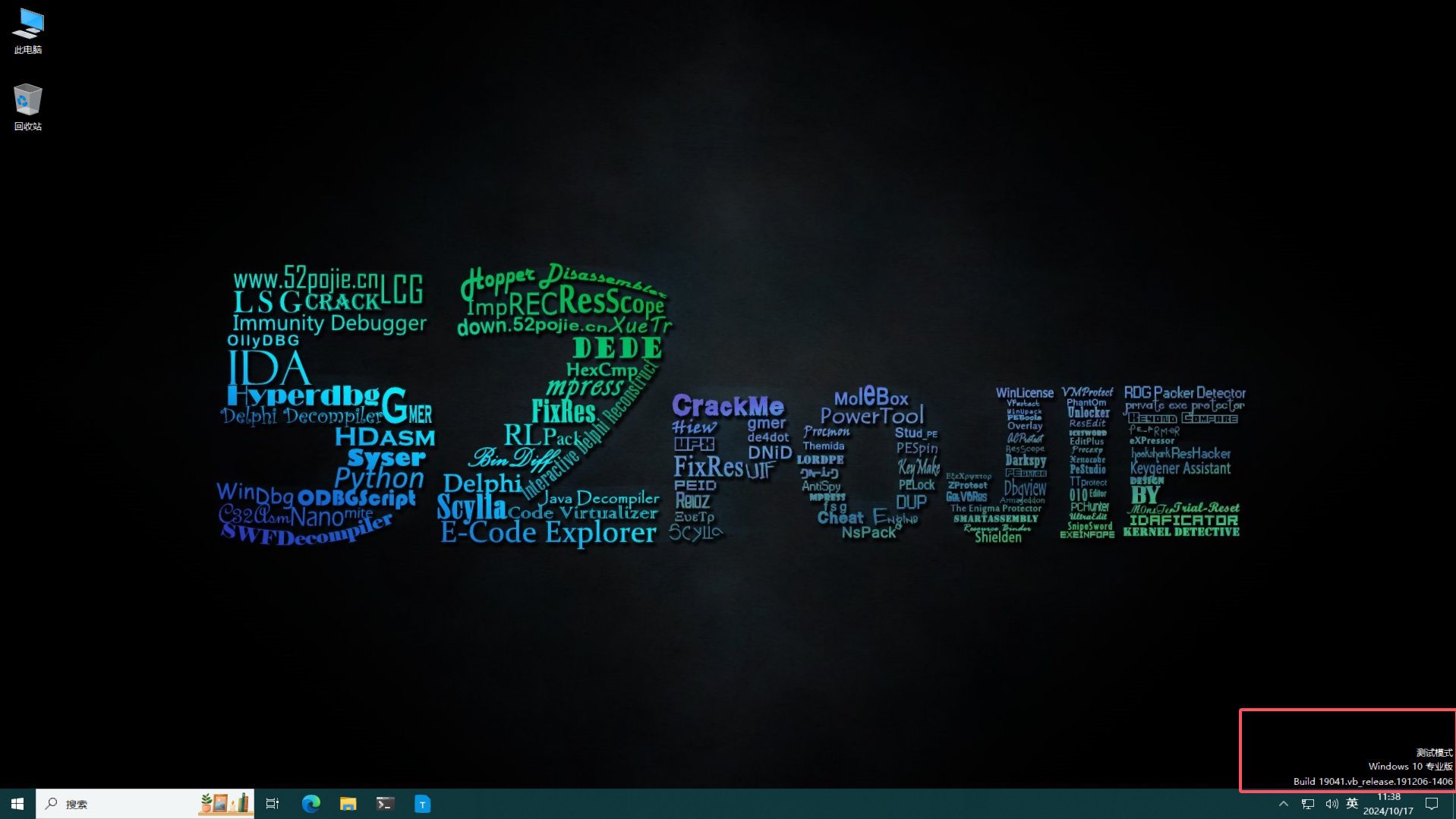Image resolution: width=1456 pixels, height=819 pixels.
Task: Click the 回收站 label under the bin
Action: tap(28, 127)
